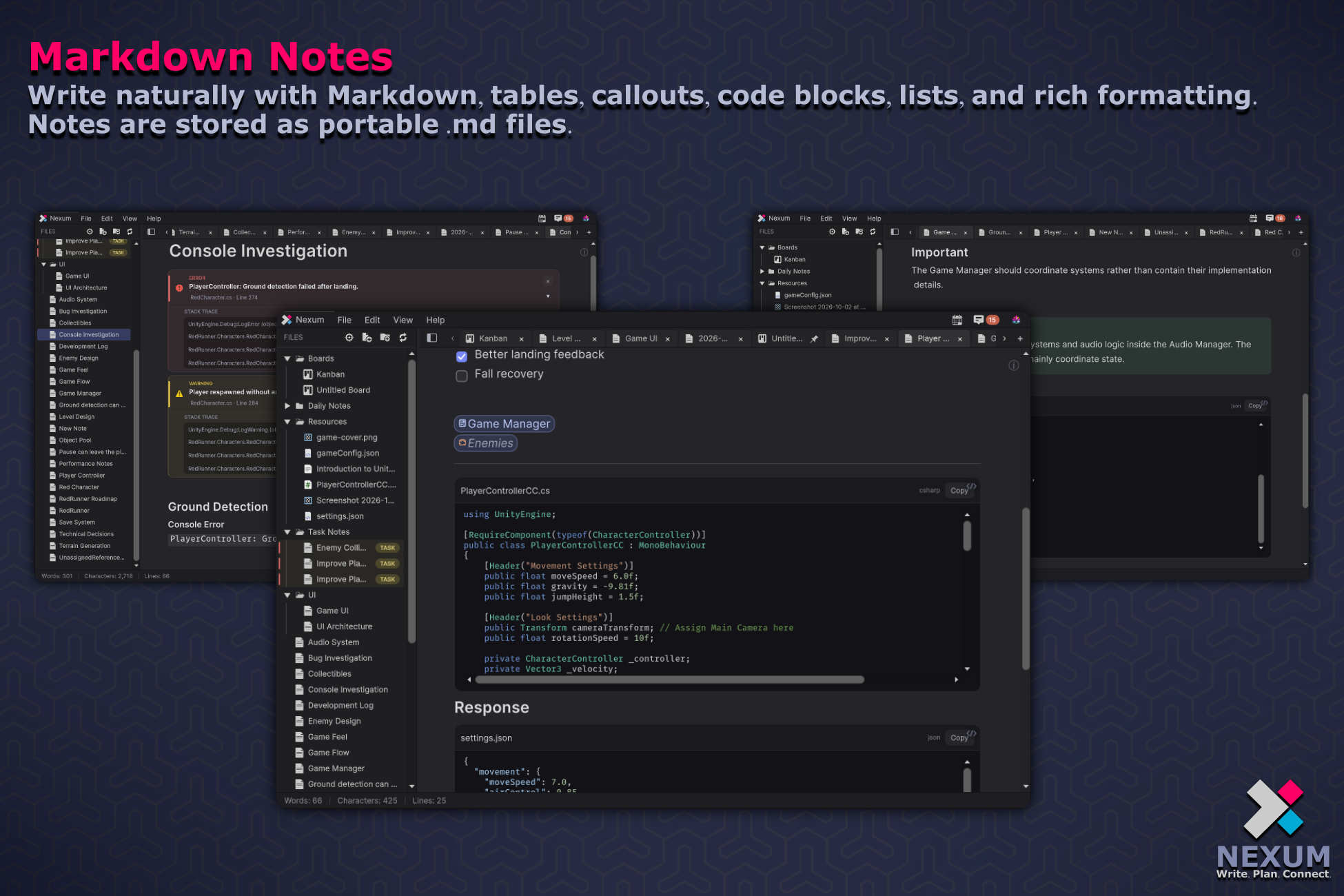Click the horizontal scrollbar of the csharp code block
The image size is (1344, 896).
pos(670,680)
